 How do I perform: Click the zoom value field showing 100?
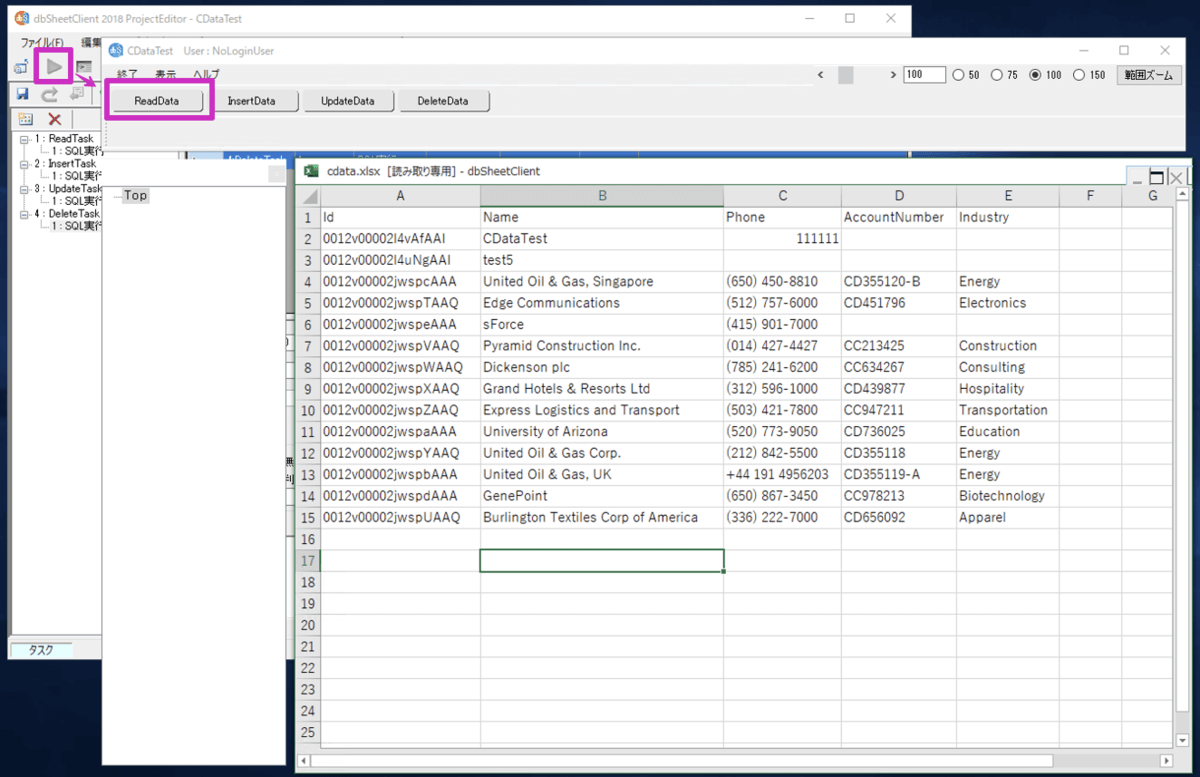coord(923,75)
